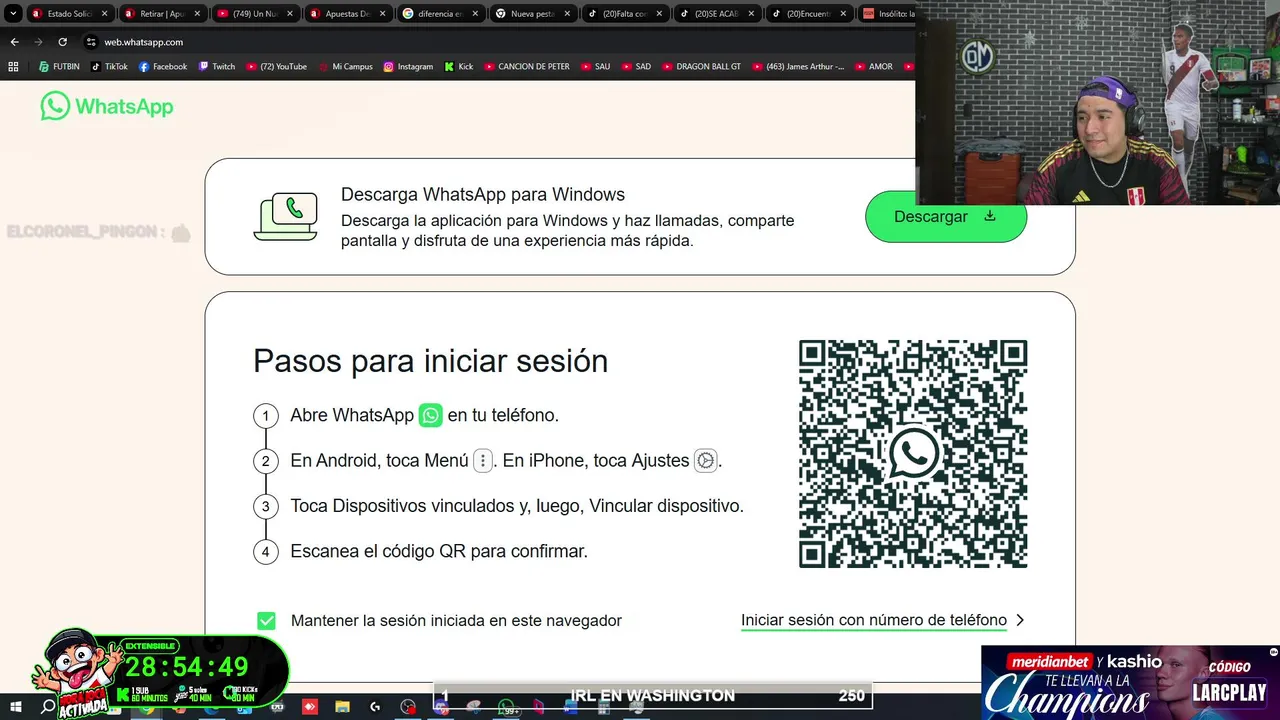Screen dimensions: 1280x720
Task: Open the tab search dropdown arrow
Action: click(x=13, y=14)
